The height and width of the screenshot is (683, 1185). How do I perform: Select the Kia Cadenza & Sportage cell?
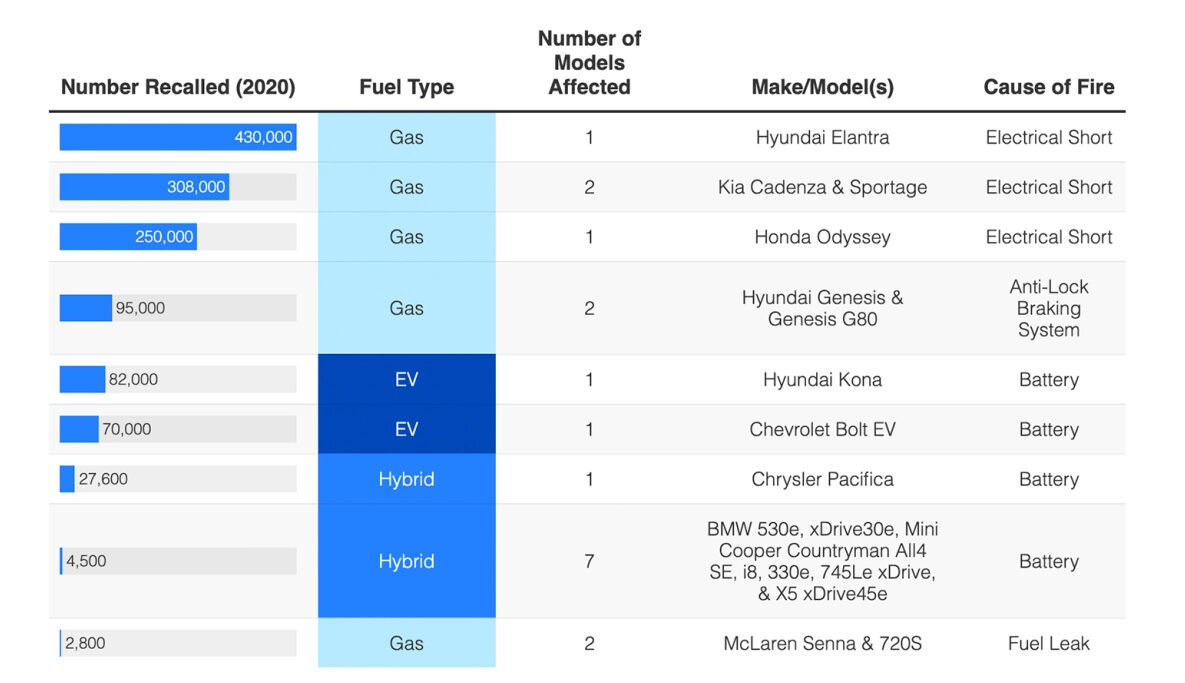[822, 187]
